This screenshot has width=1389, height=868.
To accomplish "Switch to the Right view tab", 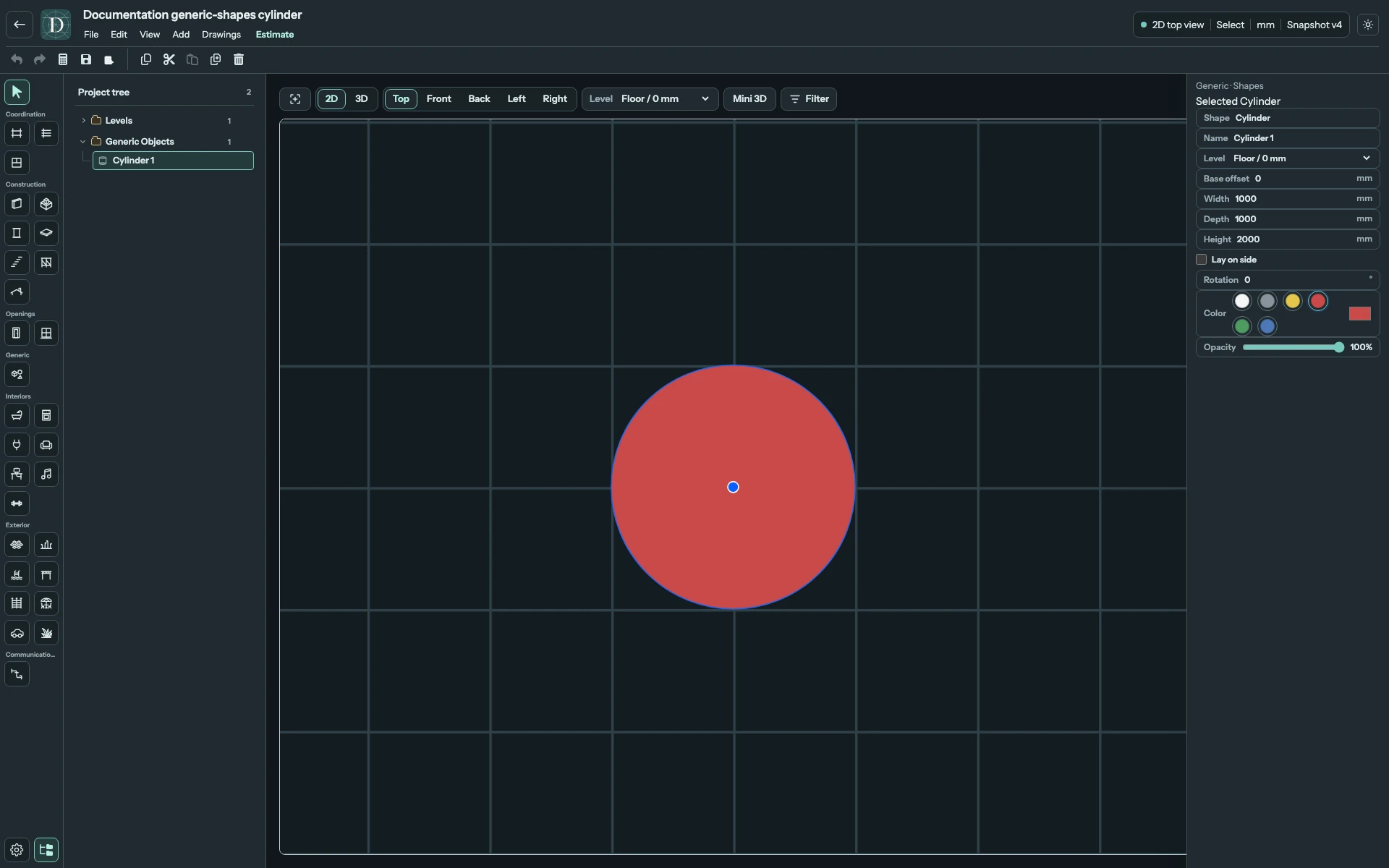I will (x=555, y=99).
